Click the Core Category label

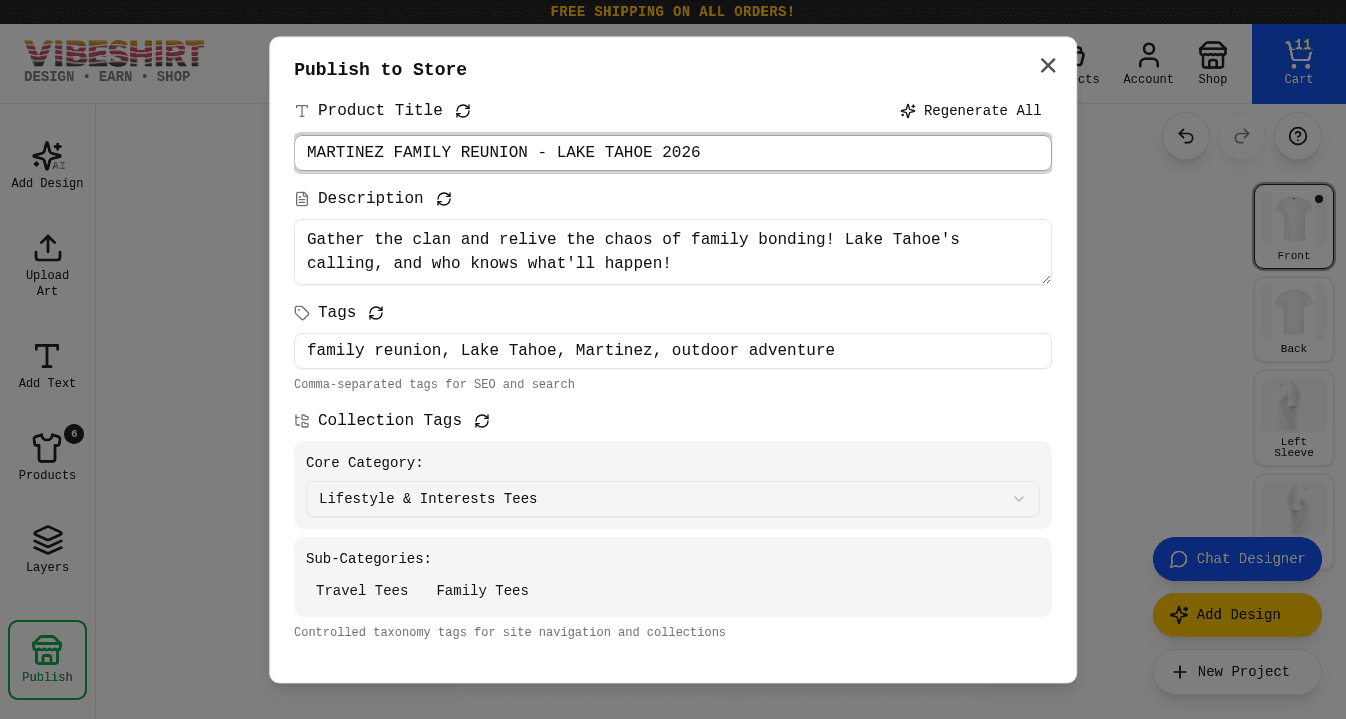365,463
